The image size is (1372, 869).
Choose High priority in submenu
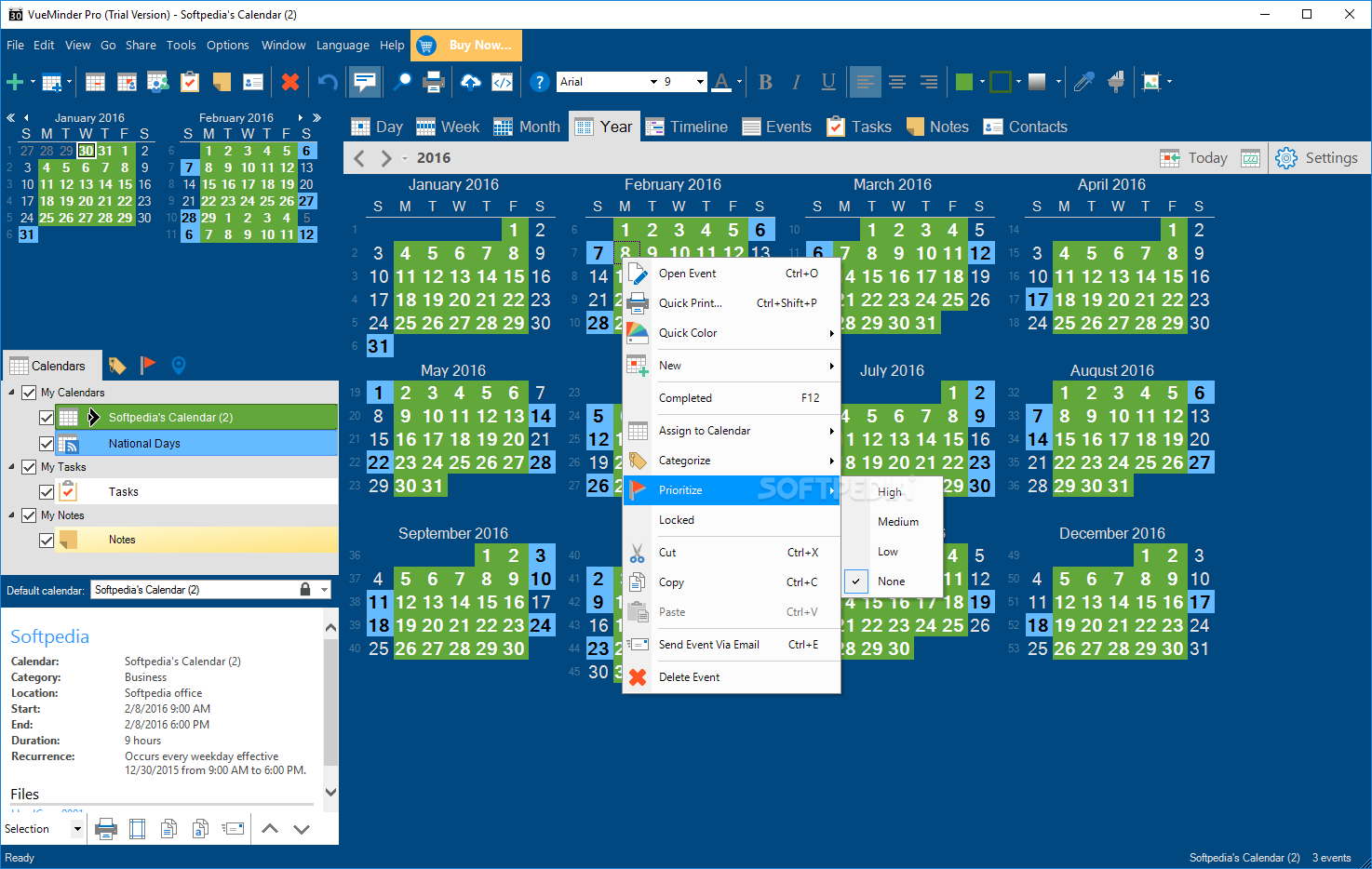[891, 492]
